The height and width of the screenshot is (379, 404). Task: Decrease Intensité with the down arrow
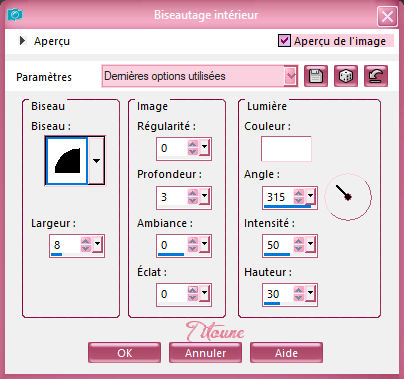[x=299, y=249]
